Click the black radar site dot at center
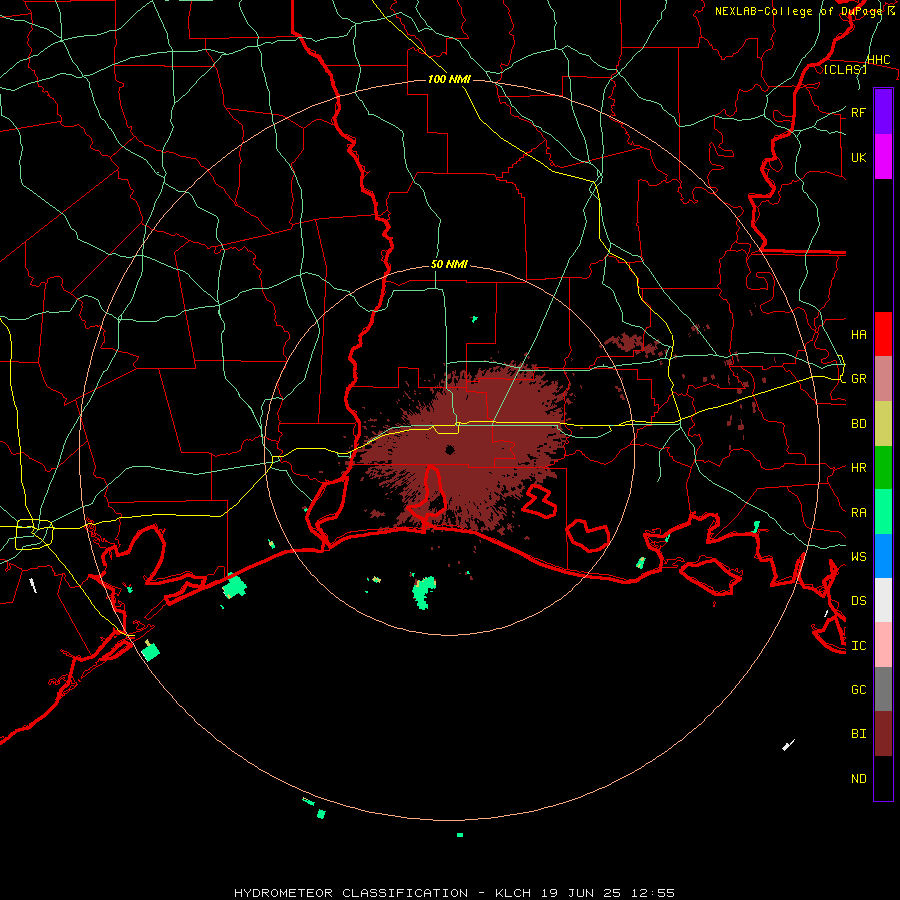Viewport: 900px width, 900px height. 450,450
